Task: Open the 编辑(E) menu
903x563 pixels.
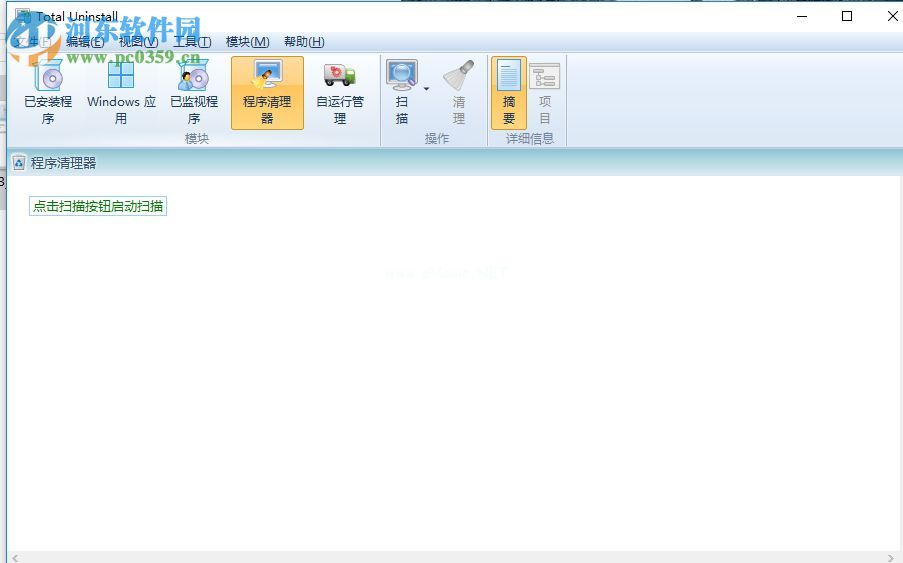Action: click(85, 41)
